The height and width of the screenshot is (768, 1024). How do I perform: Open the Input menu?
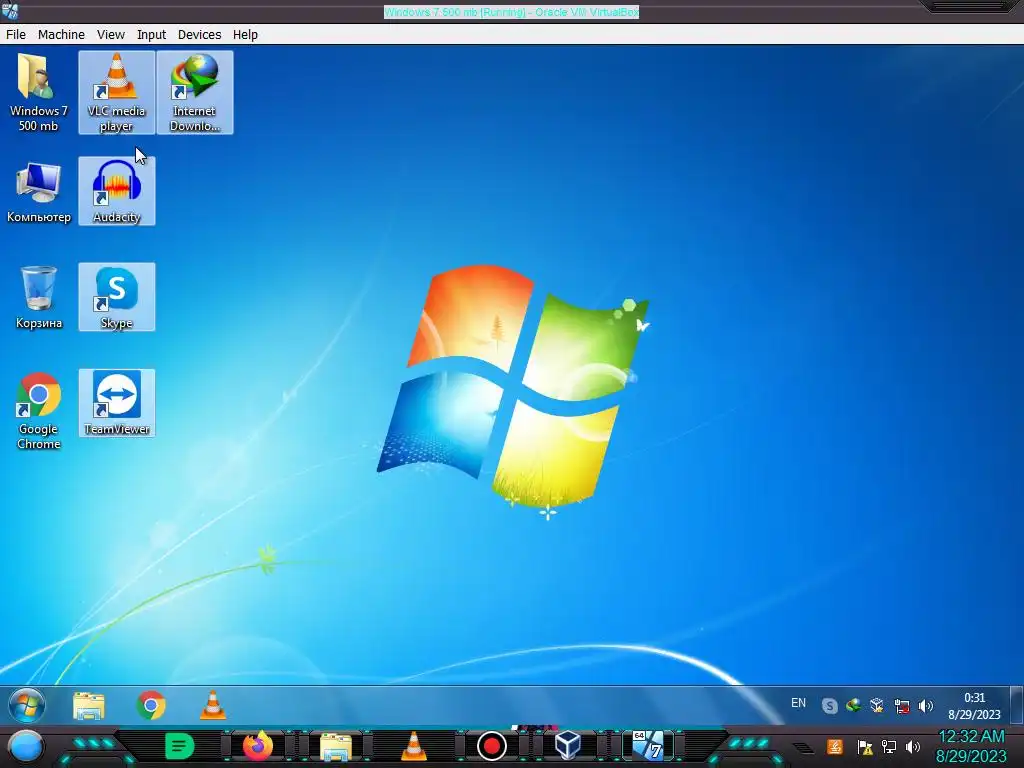coord(152,35)
